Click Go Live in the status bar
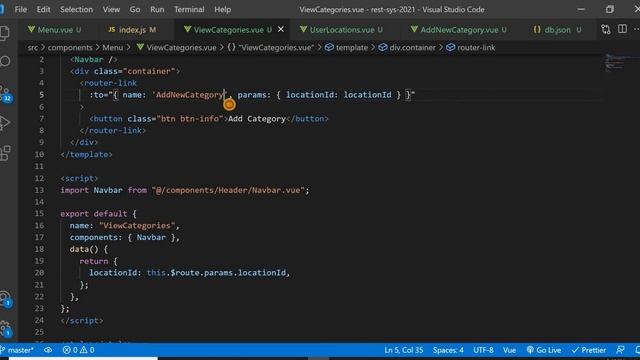This screenshot has height=360, width=640. [544, 350]
